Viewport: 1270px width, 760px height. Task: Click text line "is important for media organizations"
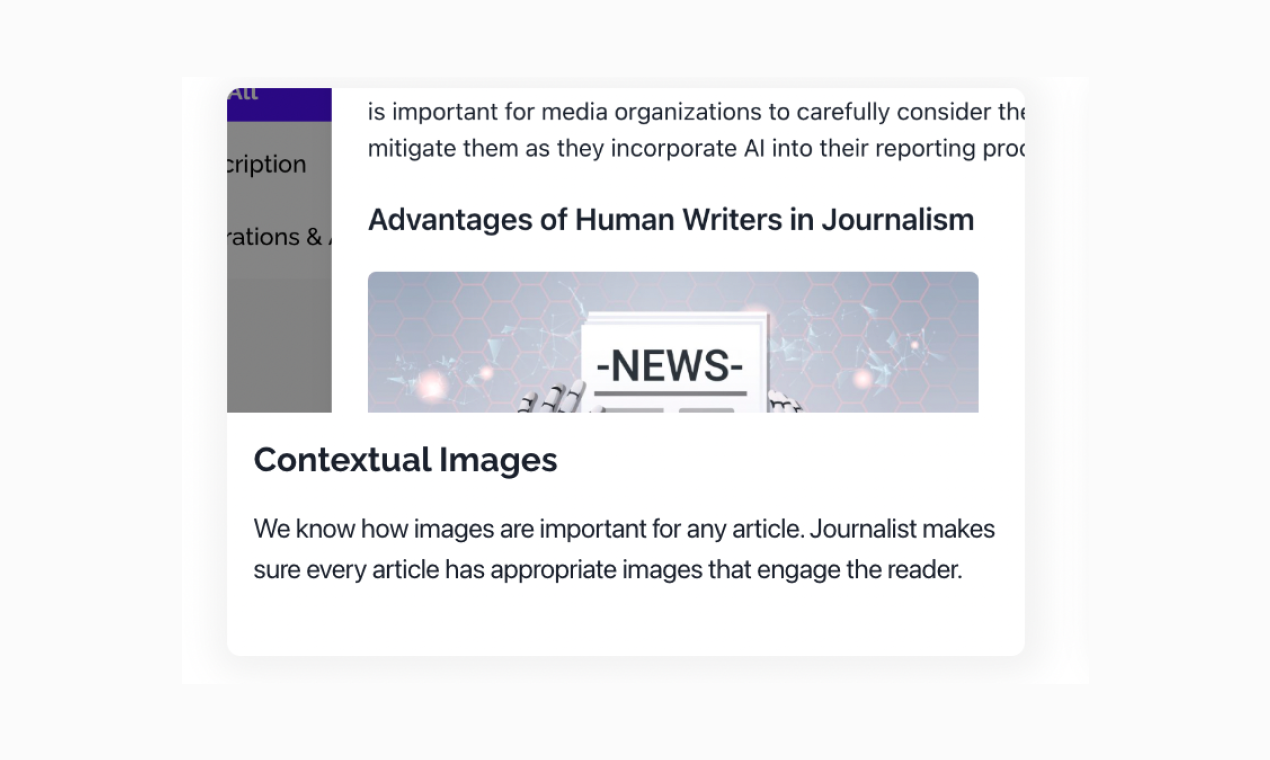coord(696,111)
